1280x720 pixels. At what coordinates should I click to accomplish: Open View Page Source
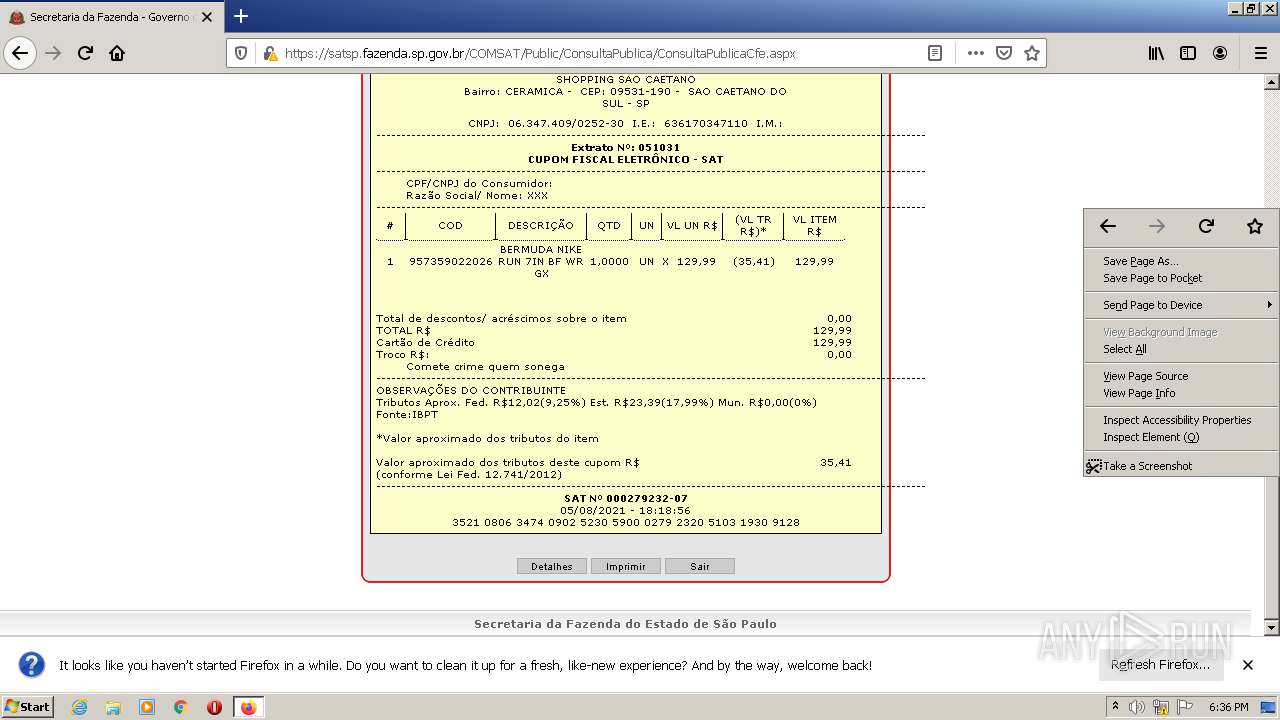[x=1181, y=376]
